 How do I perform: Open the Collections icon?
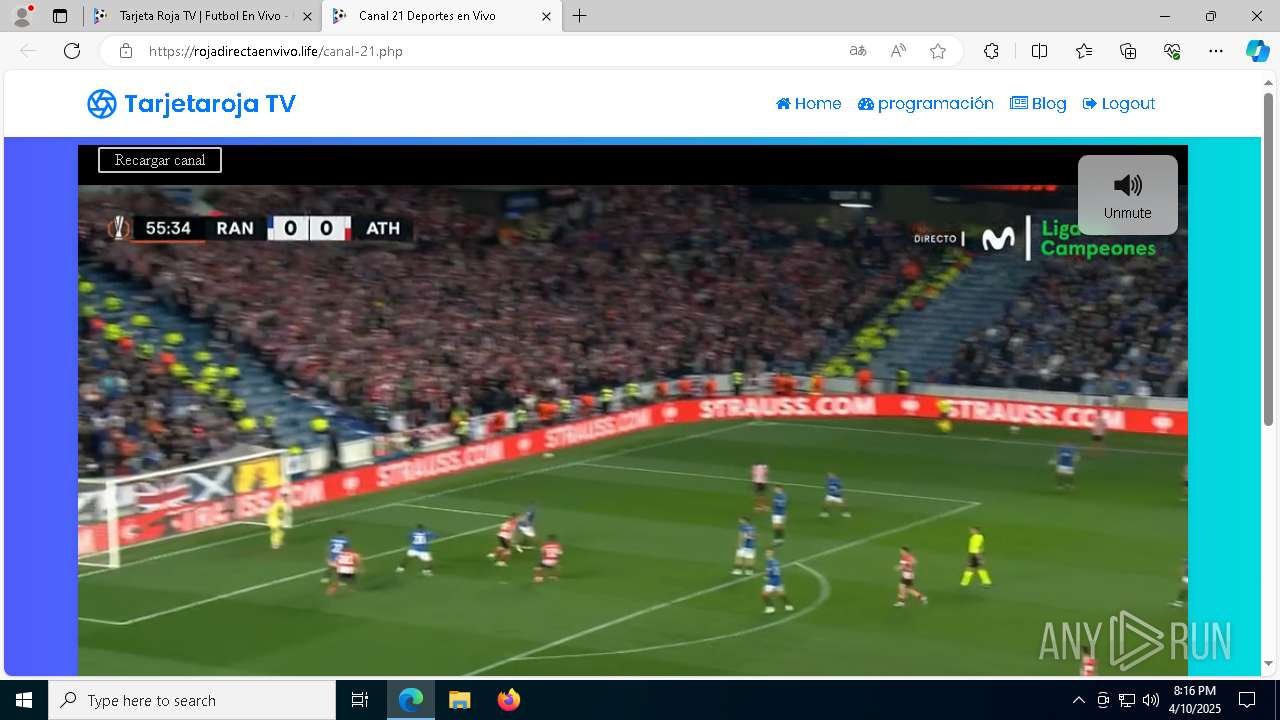click(1128, 51)
